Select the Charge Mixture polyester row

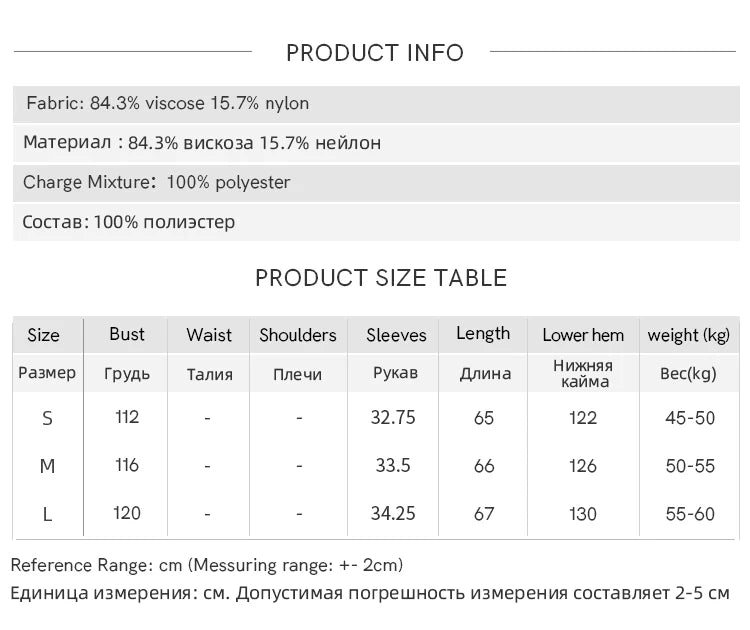376,183
